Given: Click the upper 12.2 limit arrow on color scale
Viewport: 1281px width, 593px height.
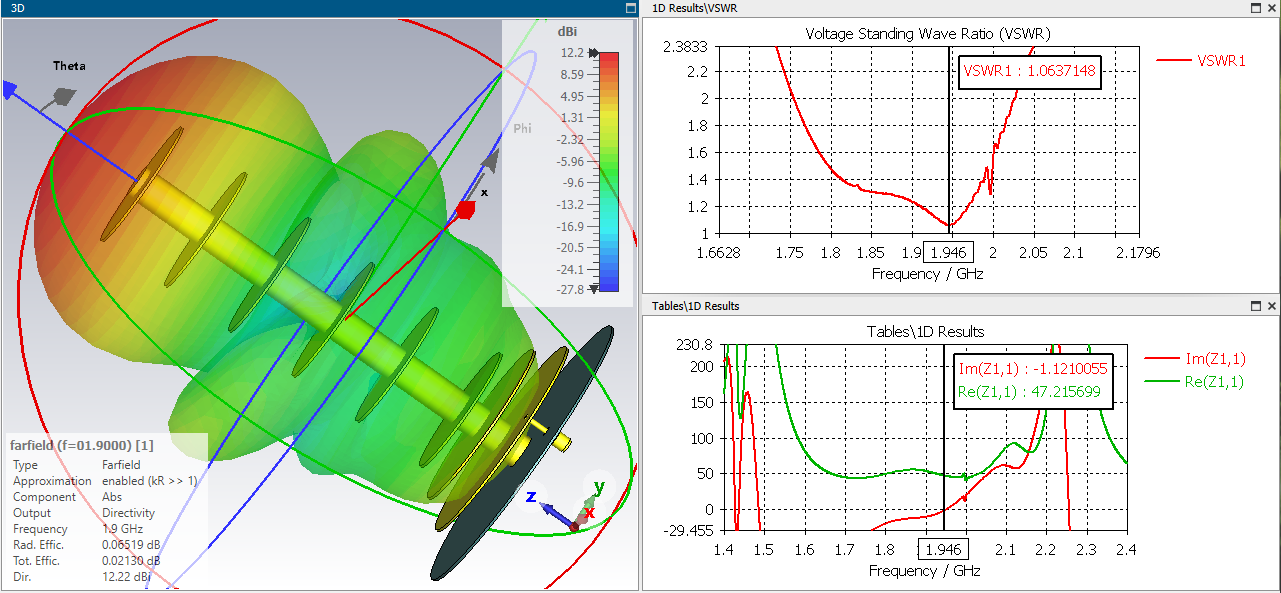Looking at the screenshot, I should 594,53.
